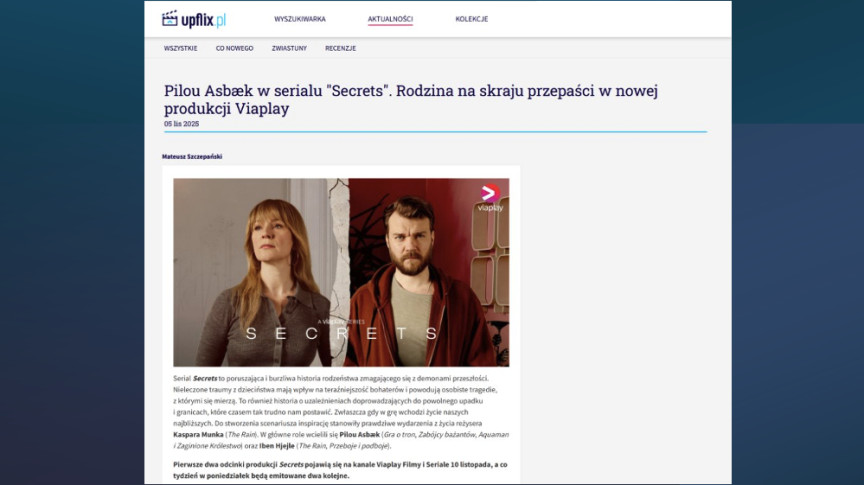Click the bold name Pilou Asbæk in text
Viewport: 864px width, 485px height.
pos(359,434)
